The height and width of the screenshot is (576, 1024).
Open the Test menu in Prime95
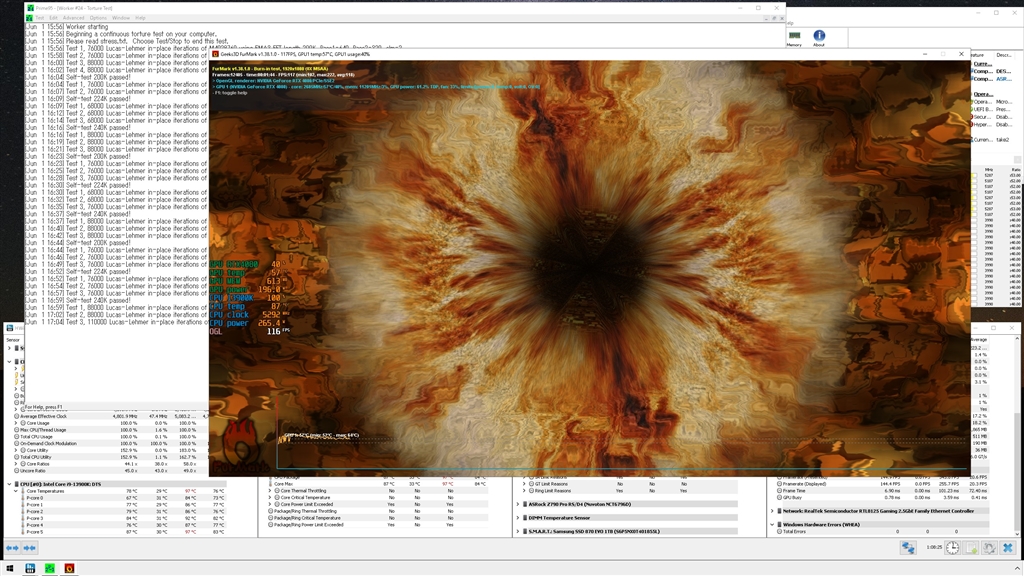pyautogui.click(x=40, y=18)
